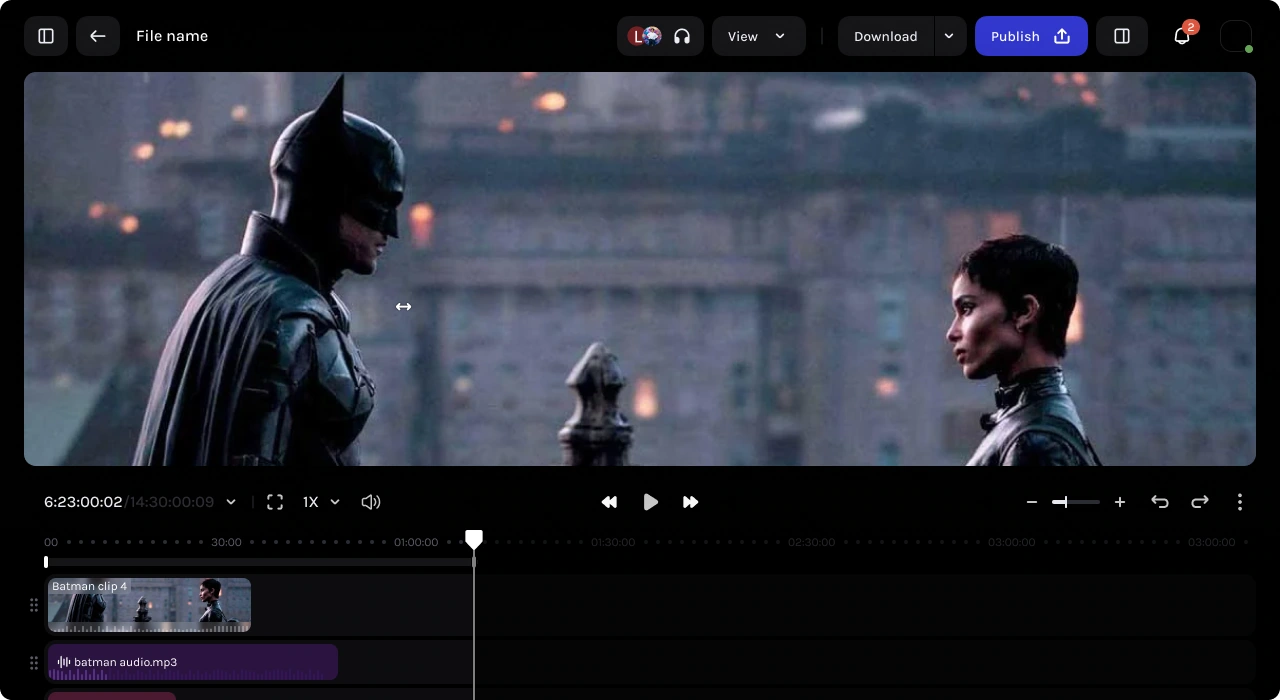Click the File name title
The height and width of the screenshot is (700, 1280).
pos(172,36)
